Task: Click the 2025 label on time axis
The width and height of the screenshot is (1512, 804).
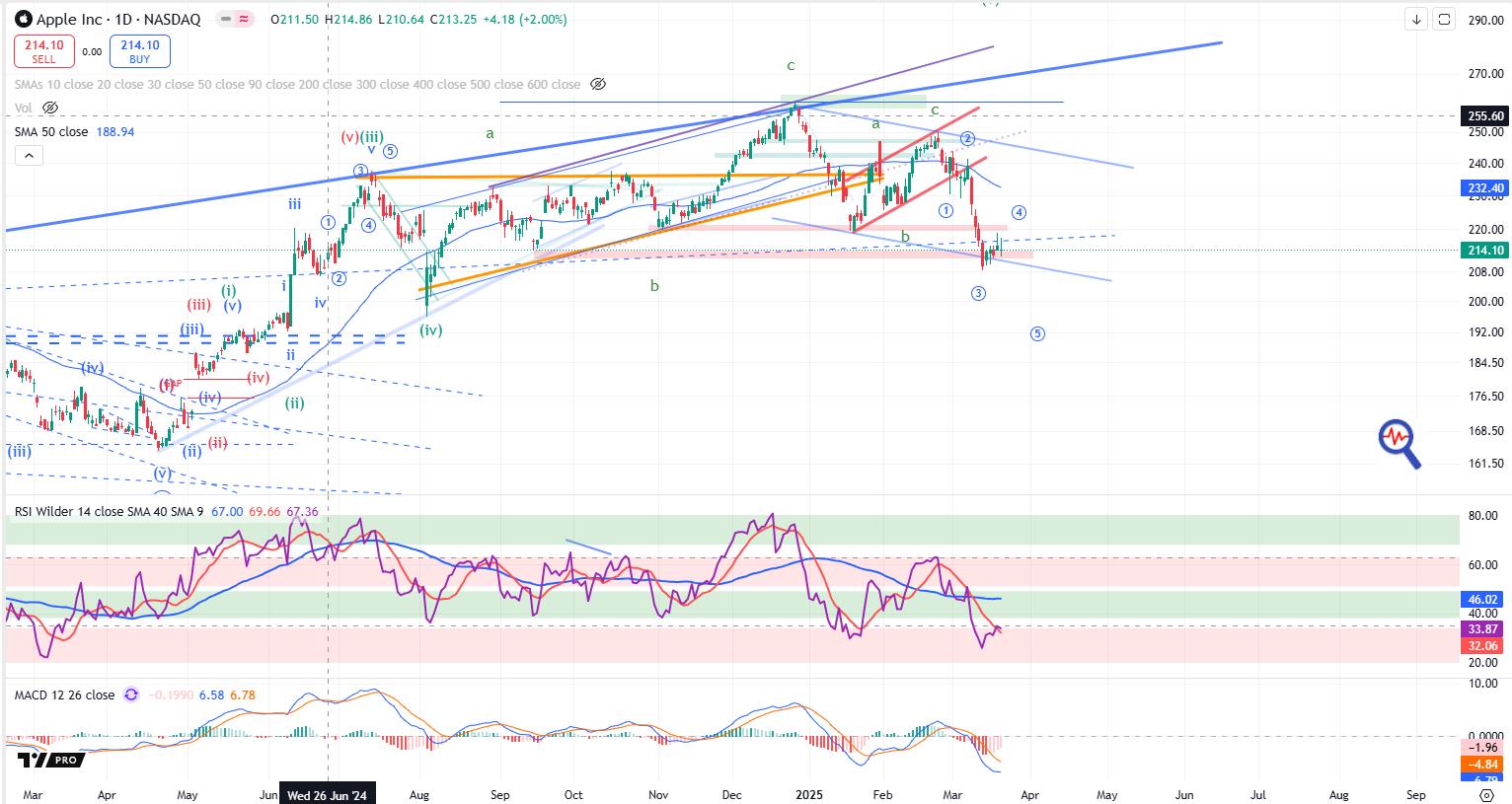Action: tap(809, 794)
